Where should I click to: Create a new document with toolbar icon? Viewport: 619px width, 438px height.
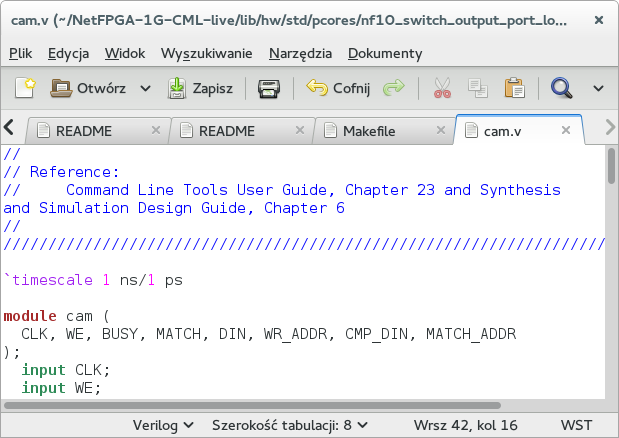coord(25,88)
